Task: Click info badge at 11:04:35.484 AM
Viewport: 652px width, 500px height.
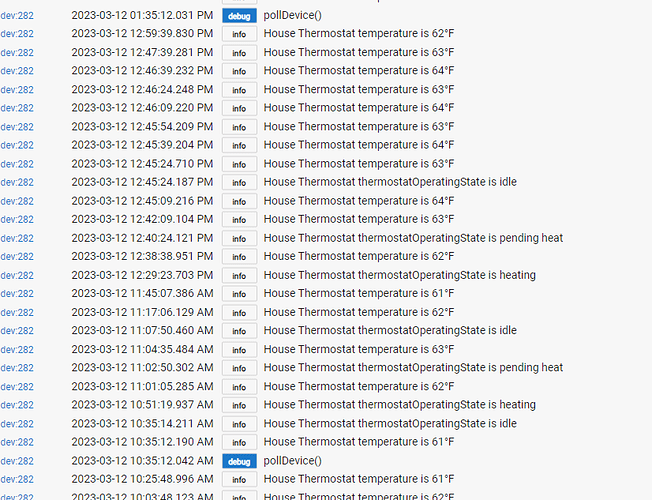Action: coord(239,350)
